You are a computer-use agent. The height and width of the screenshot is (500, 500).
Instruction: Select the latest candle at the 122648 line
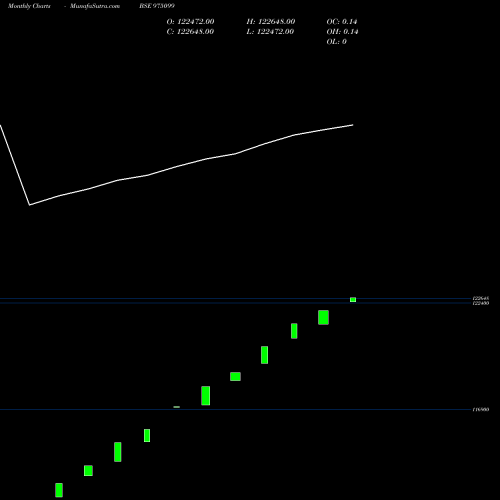[353, 300]
